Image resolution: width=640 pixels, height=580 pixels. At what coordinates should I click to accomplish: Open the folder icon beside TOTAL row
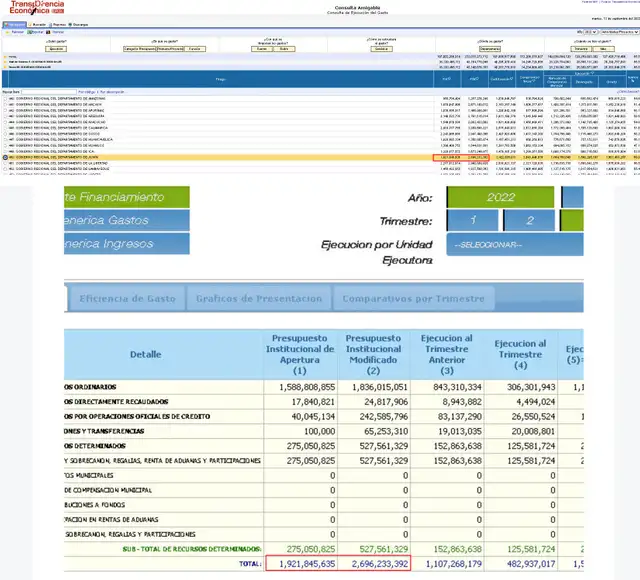click(5, 57)
